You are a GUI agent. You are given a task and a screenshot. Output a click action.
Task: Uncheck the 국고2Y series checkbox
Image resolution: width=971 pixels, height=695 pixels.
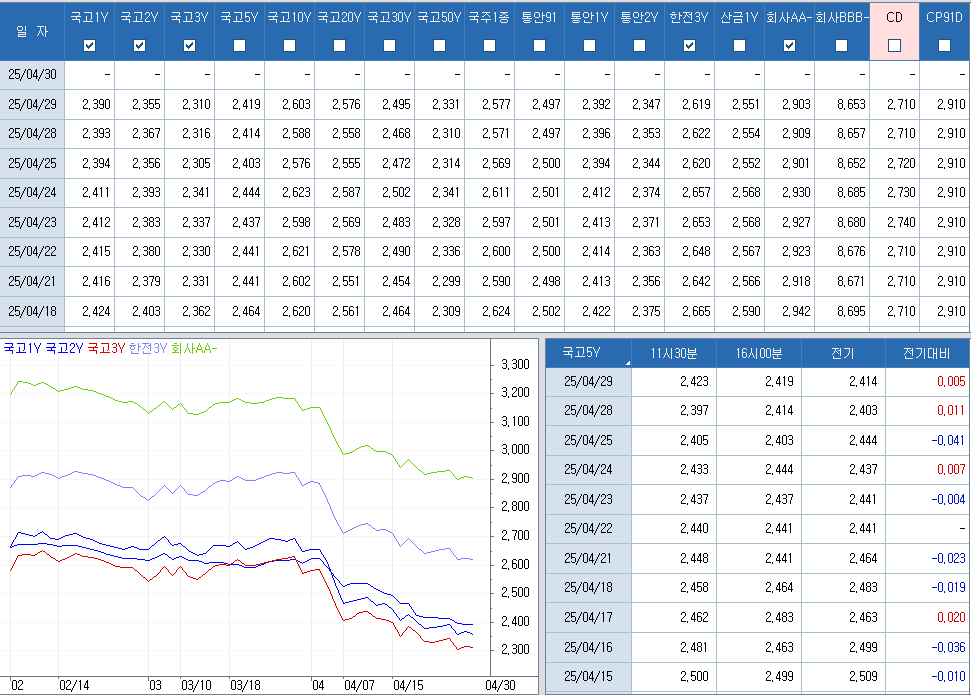click(x=139, y=45)
